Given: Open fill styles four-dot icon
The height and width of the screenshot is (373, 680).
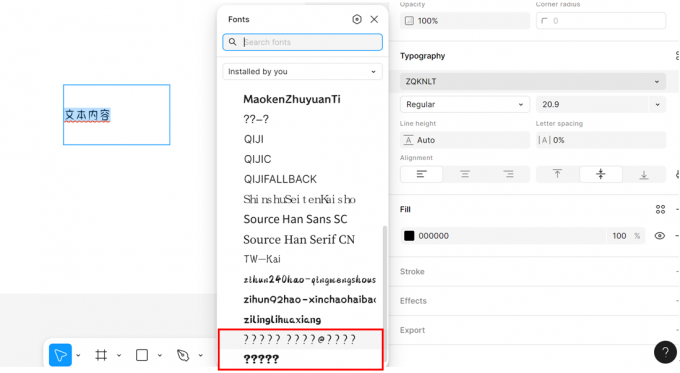Looking at the screenshot, I should click(660, 209).
